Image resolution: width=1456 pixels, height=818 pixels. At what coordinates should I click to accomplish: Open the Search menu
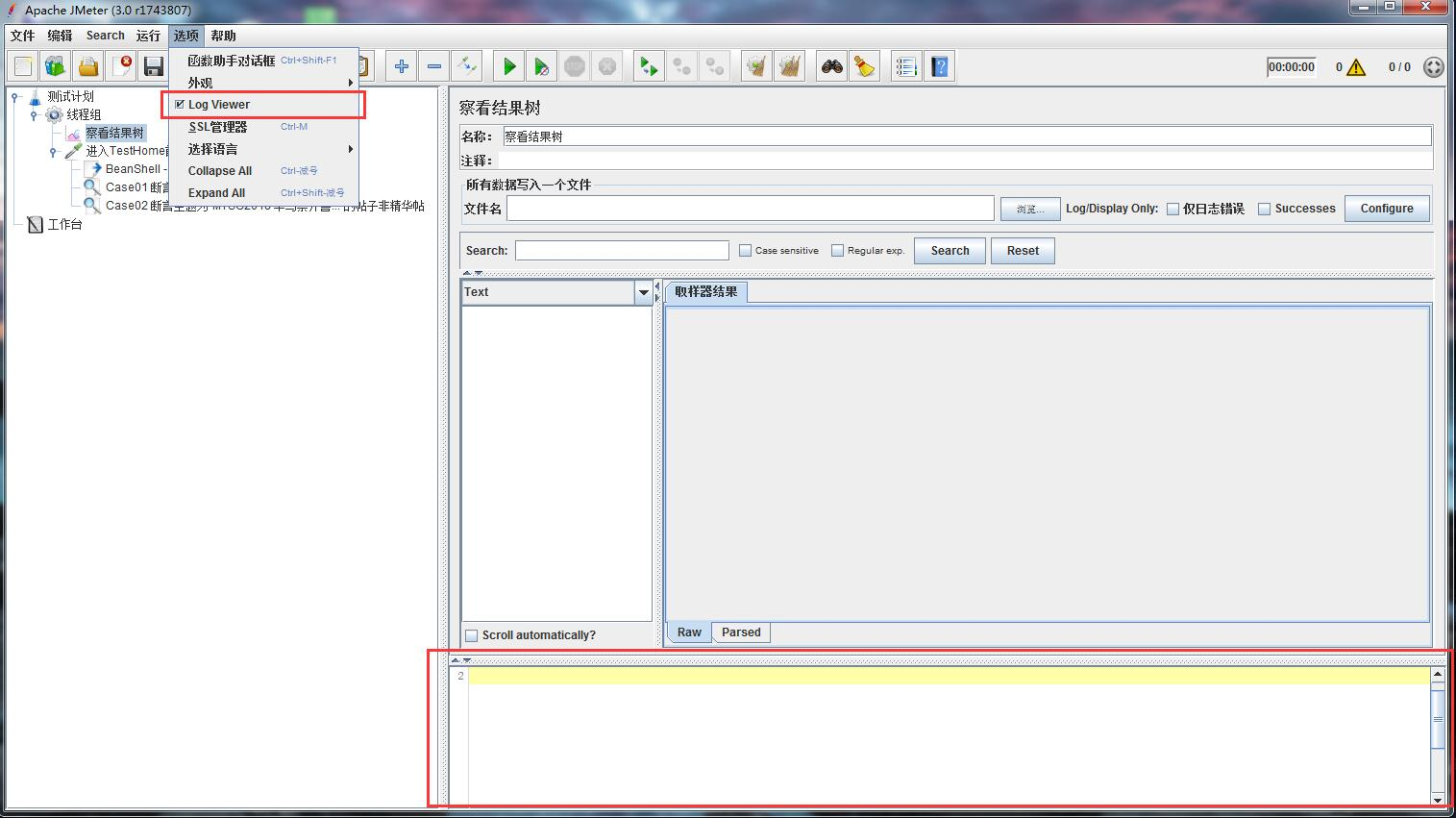(105, 36)
